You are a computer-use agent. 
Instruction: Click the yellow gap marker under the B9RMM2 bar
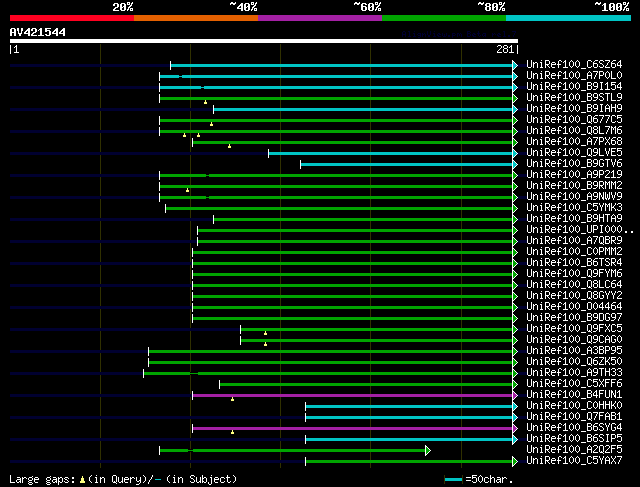coord(187,190)
